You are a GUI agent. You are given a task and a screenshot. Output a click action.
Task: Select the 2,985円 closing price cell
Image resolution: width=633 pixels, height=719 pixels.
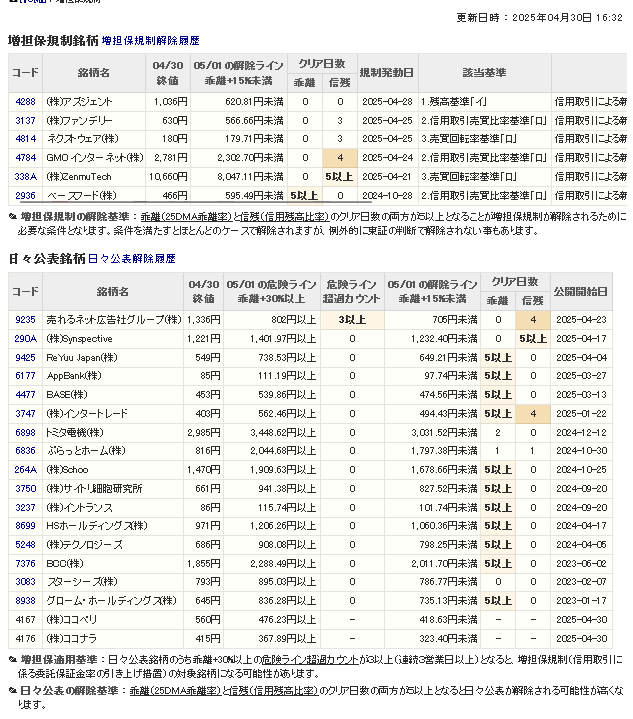[204, 433]
